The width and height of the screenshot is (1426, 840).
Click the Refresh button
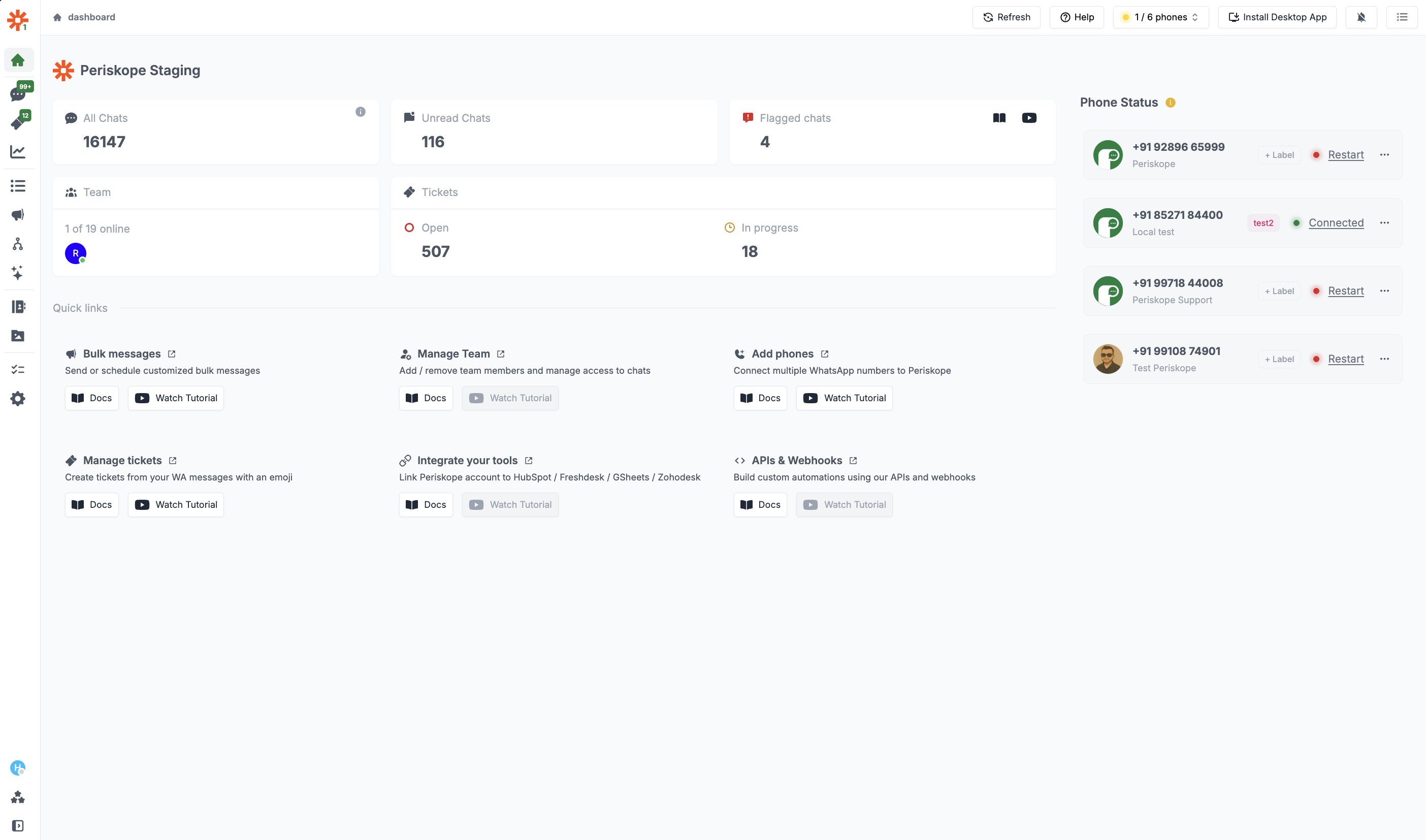click(x=1006, y=17)
